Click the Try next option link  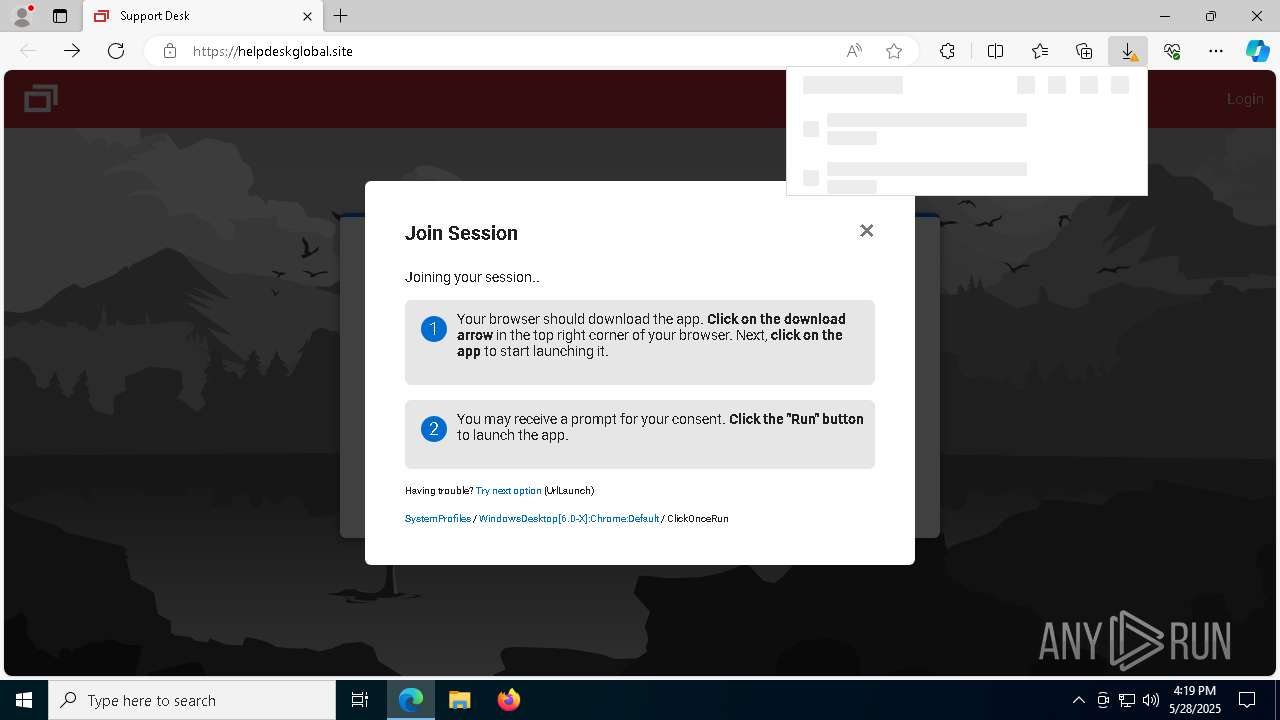509,491
